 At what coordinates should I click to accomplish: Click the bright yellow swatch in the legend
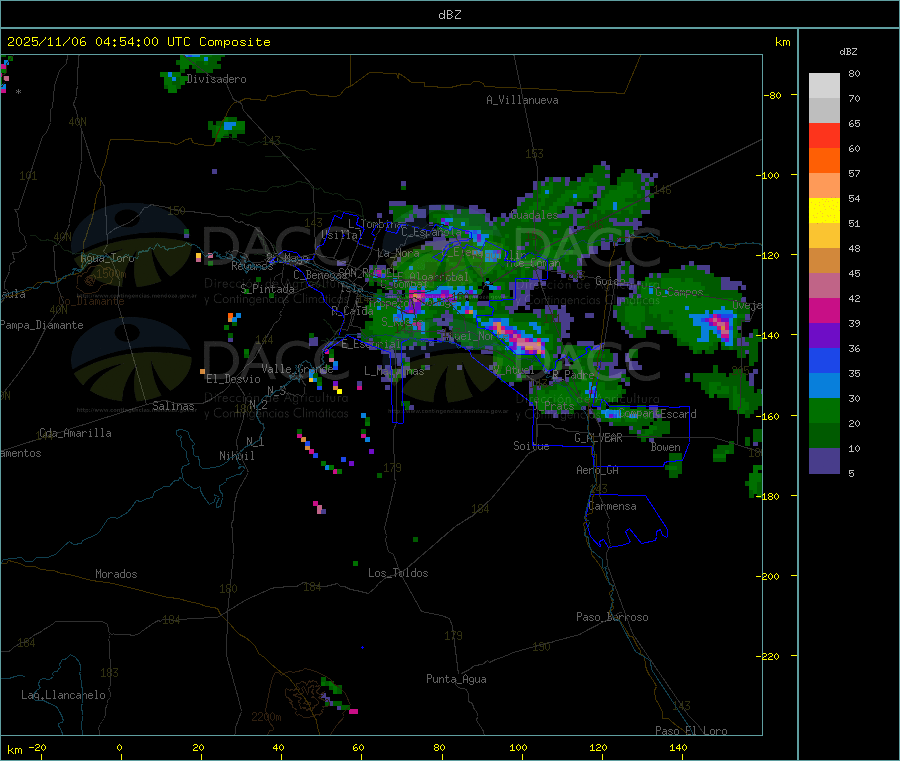(824, 211)
